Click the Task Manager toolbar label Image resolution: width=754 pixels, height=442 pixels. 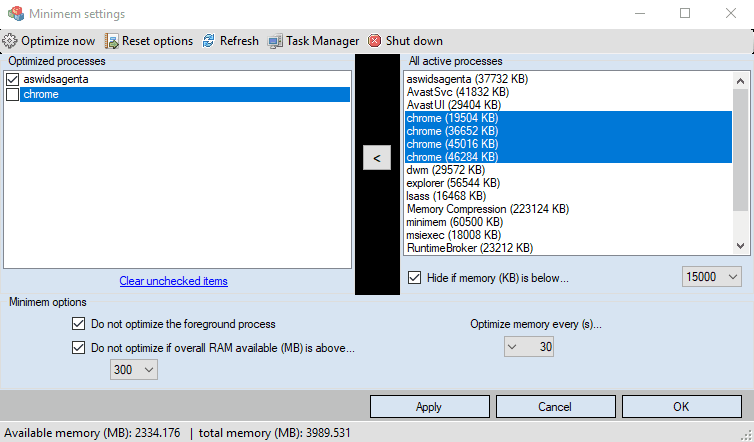323,41
